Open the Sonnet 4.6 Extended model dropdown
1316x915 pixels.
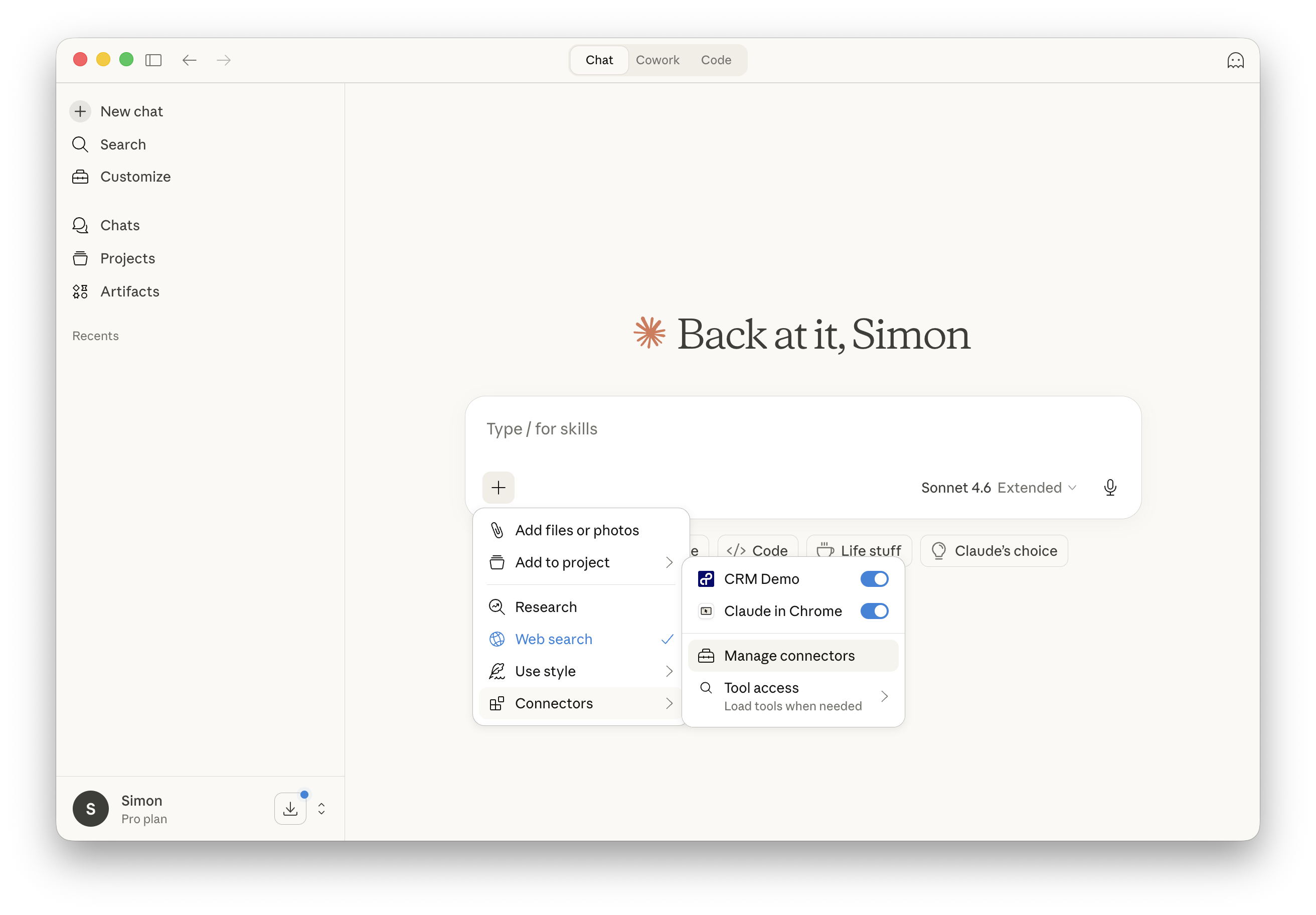998,488
